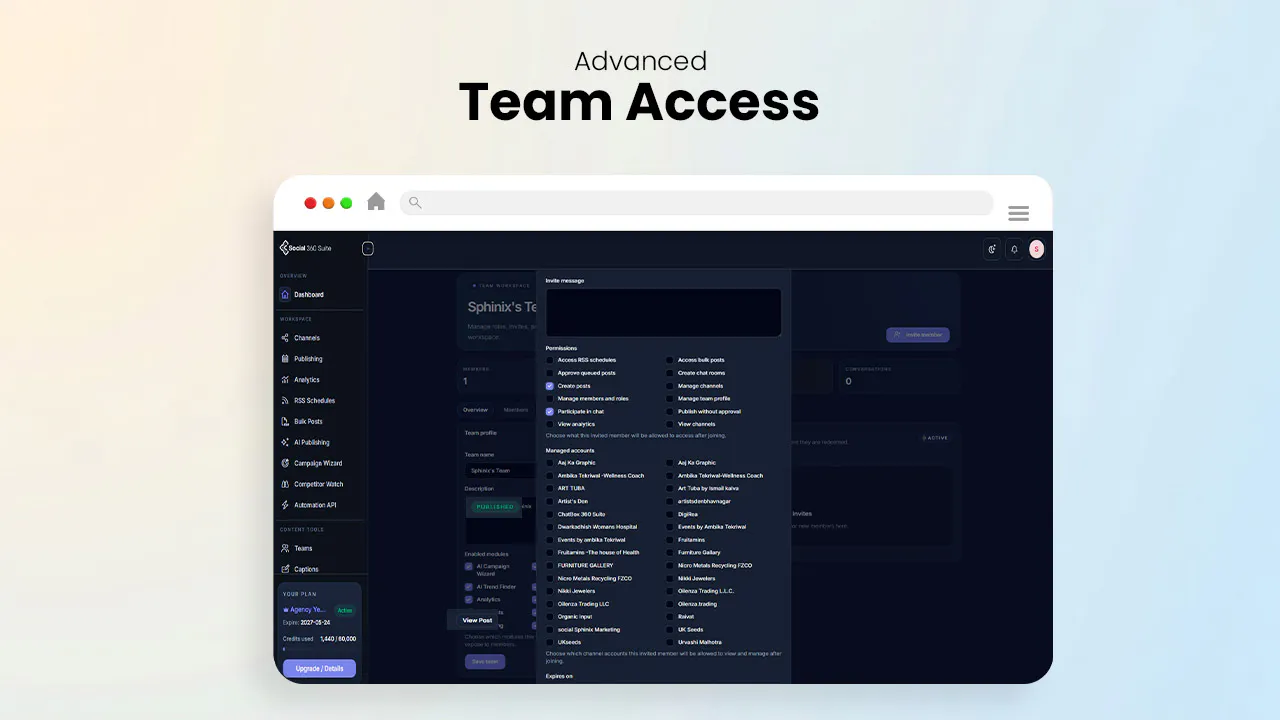The width and height of the screenshot is (1280, 720).
Task: Check the Dwarkadhish Womans Hospital account
Action: pos(550,527)
